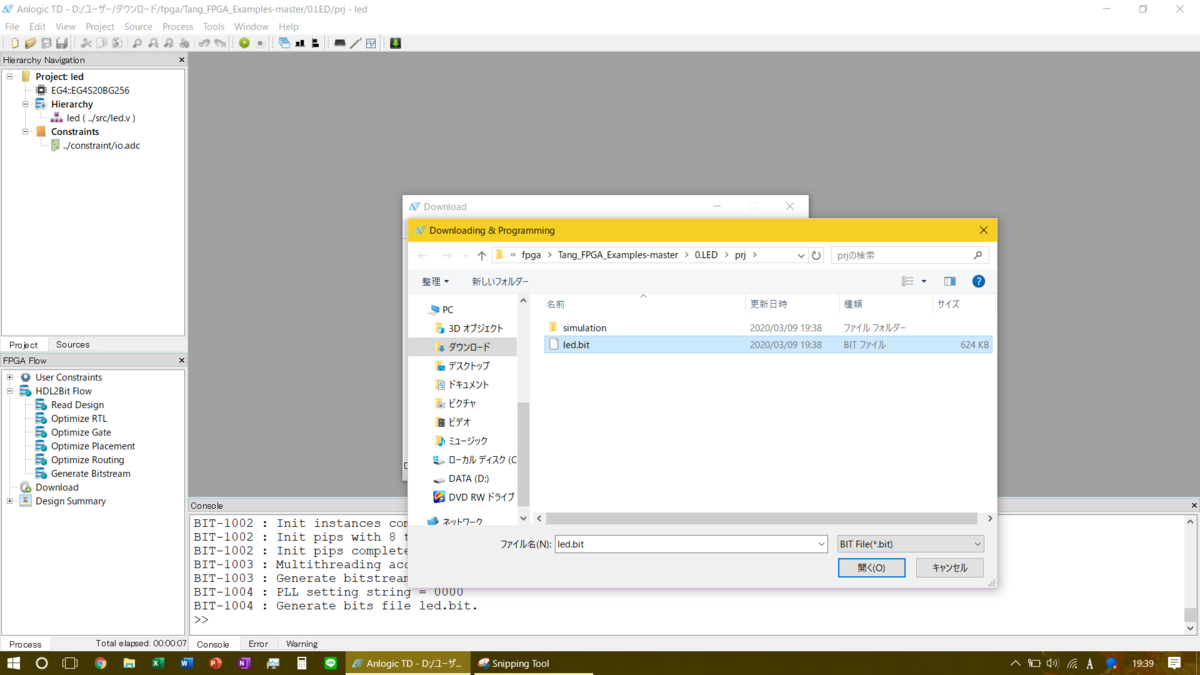Click the Stop process toolbar icon

(x=260, y=43)
